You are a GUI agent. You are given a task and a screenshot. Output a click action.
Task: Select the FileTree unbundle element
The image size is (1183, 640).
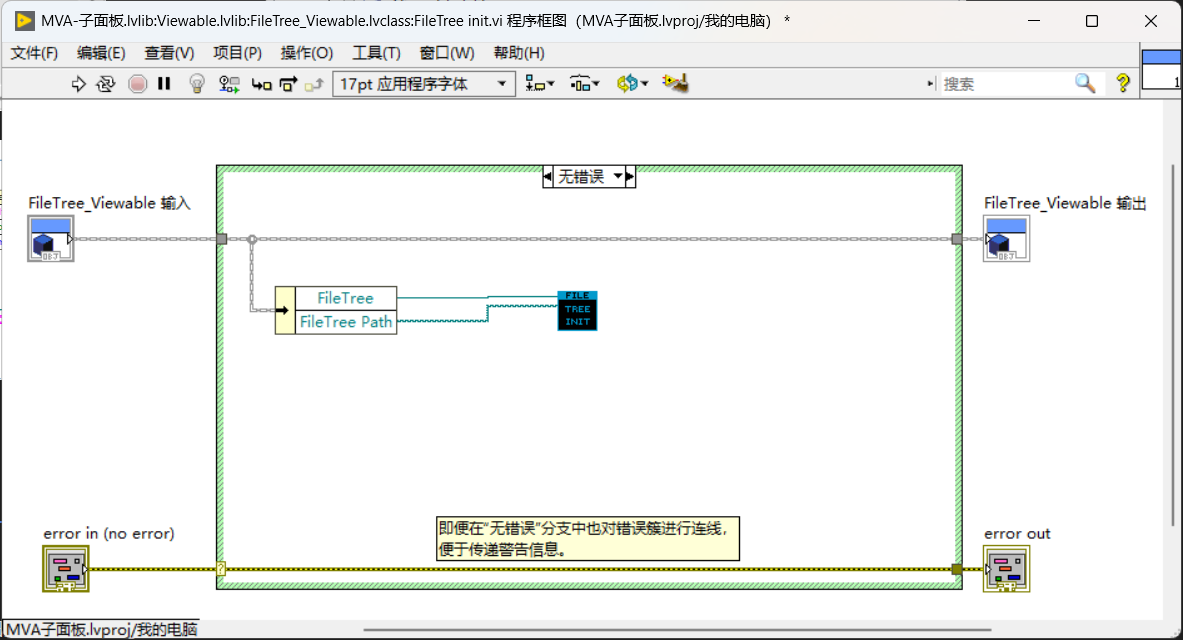click(x=346, y=298)
